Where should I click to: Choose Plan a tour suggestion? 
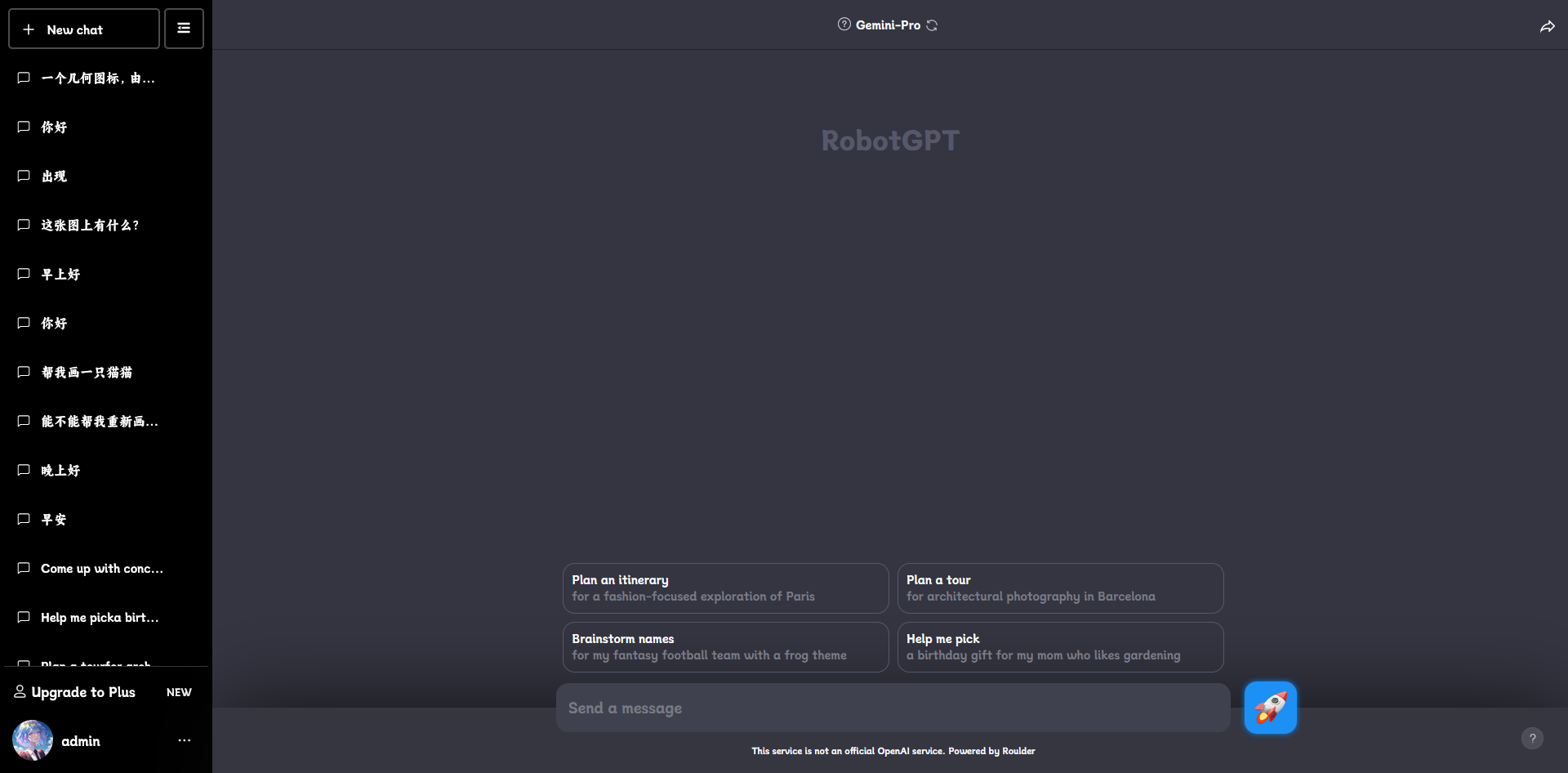1060,588
